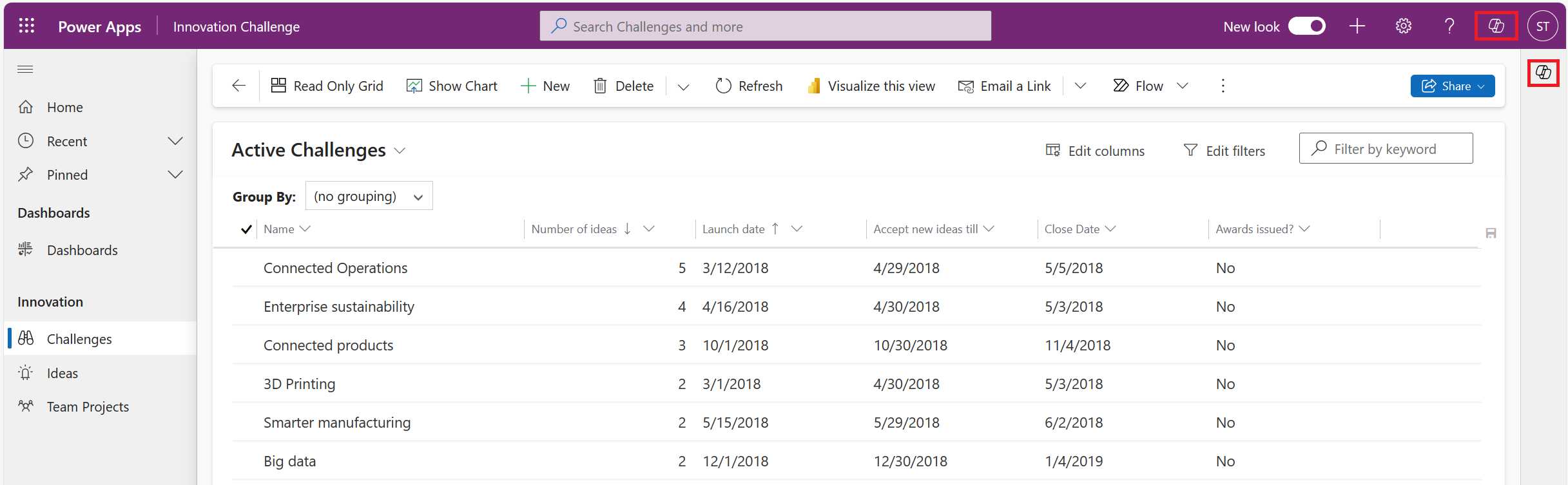Click the search magnifier icon
This screenshot has width=1568, height=485.
(x=559, y=26)
